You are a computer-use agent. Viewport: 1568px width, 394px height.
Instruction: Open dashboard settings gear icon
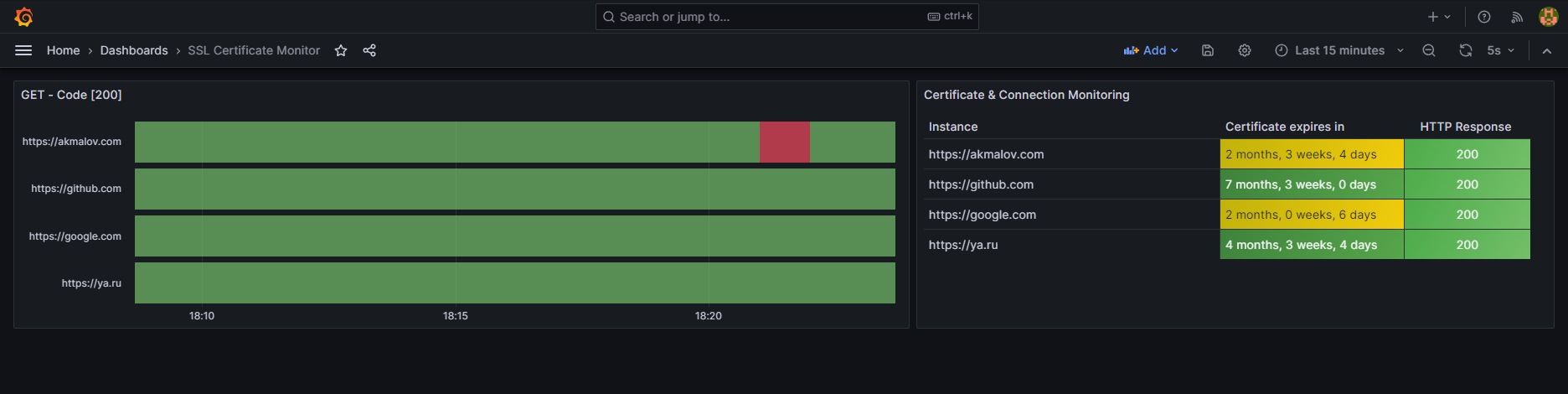coord(1245,50)
